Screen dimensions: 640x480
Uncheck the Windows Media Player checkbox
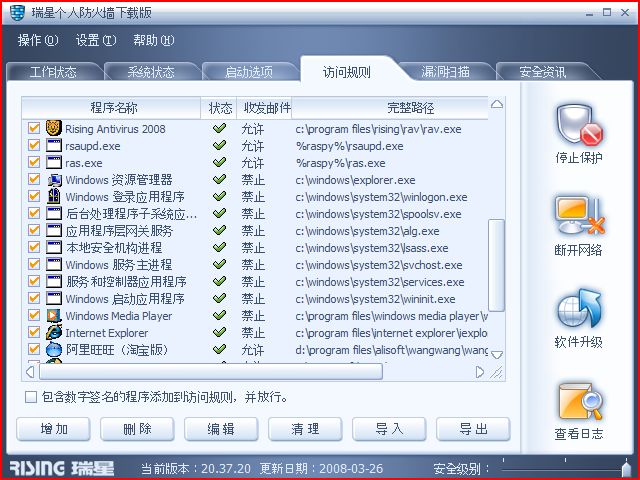(x=34, y=316)
